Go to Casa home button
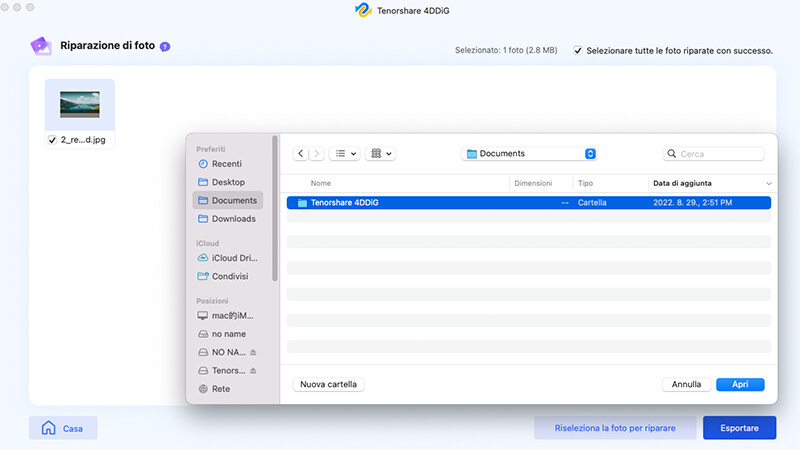This screenshot has width=800, height=450. click(x=63, y=428)
